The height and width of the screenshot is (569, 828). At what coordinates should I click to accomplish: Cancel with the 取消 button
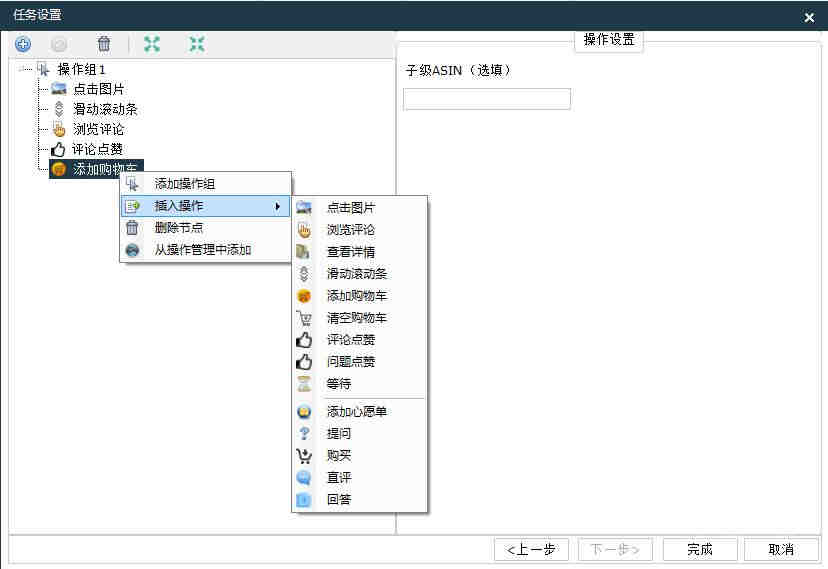(x=781, y=549)
